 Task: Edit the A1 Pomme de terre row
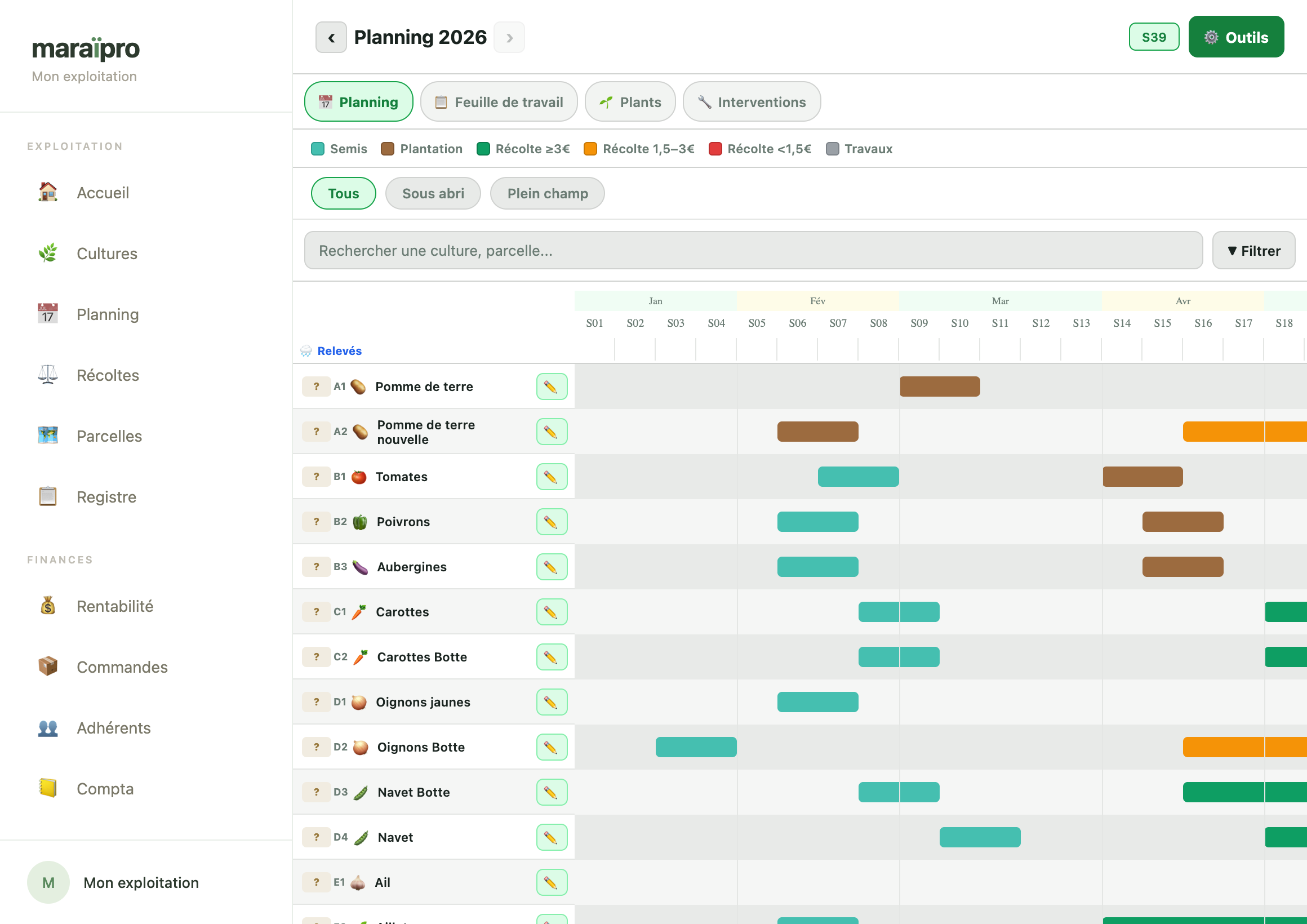(552, 387)
